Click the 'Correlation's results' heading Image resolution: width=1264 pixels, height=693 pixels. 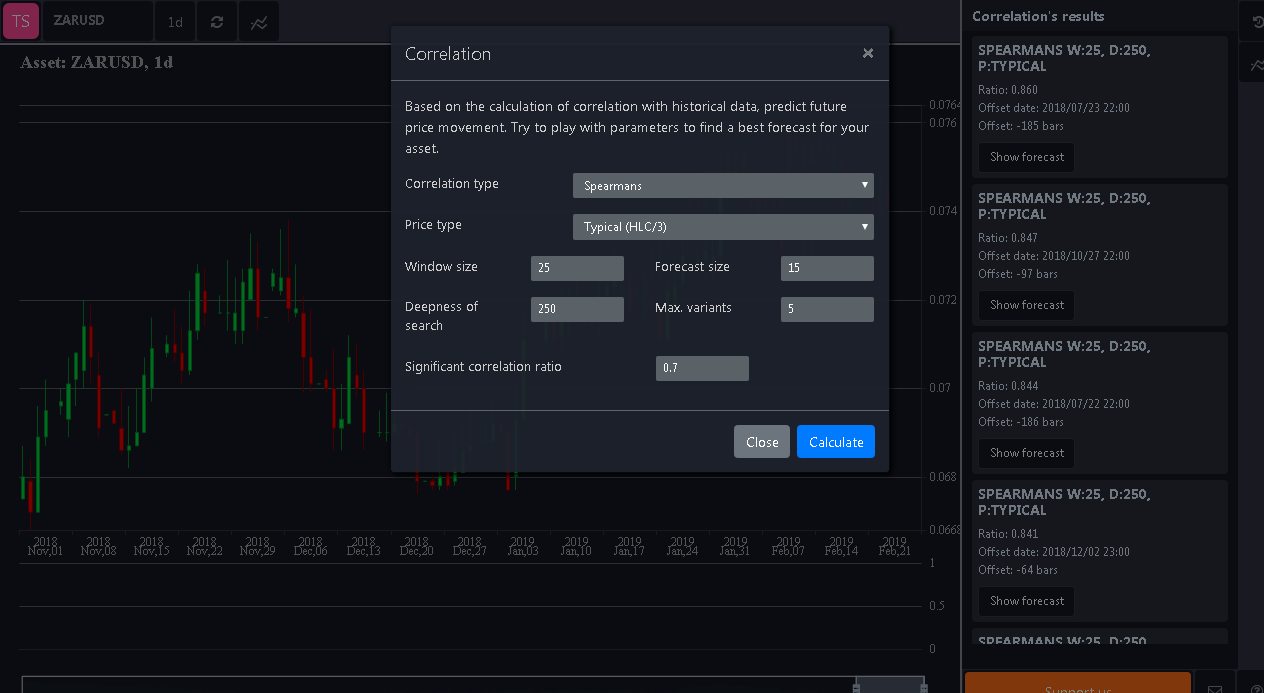pos(1038,16)
